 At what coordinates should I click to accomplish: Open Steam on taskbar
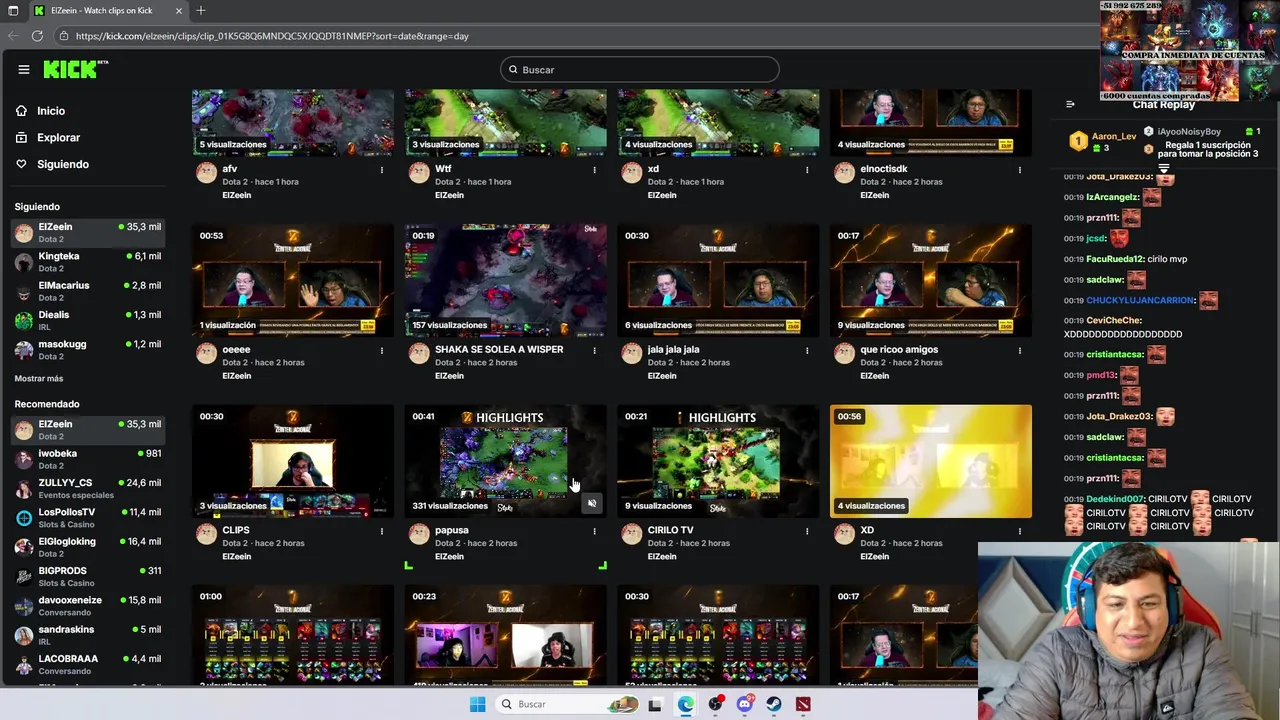click(774, 704)
